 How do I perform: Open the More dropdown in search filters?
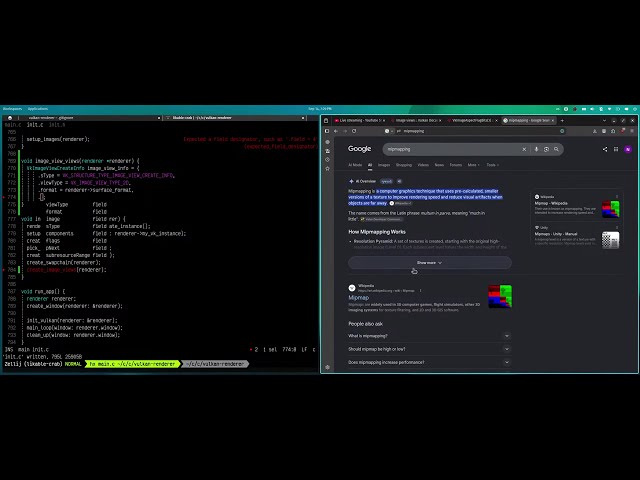[x=473, y=165]
